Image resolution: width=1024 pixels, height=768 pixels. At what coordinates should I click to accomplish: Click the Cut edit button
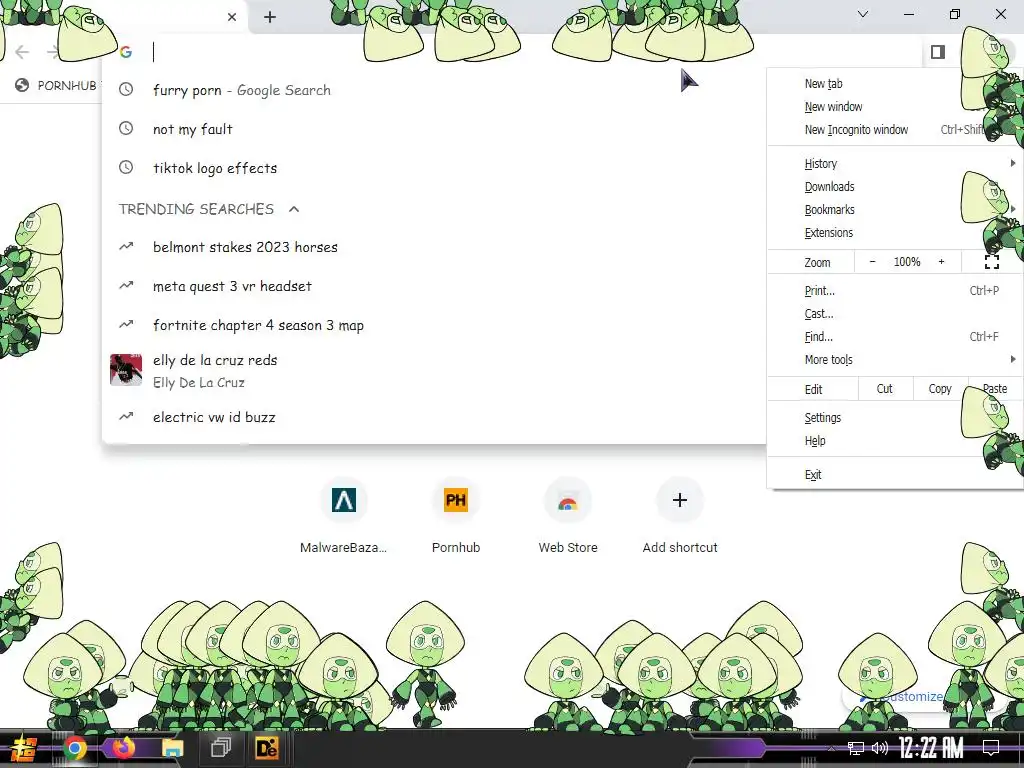(x=885, y=389)
